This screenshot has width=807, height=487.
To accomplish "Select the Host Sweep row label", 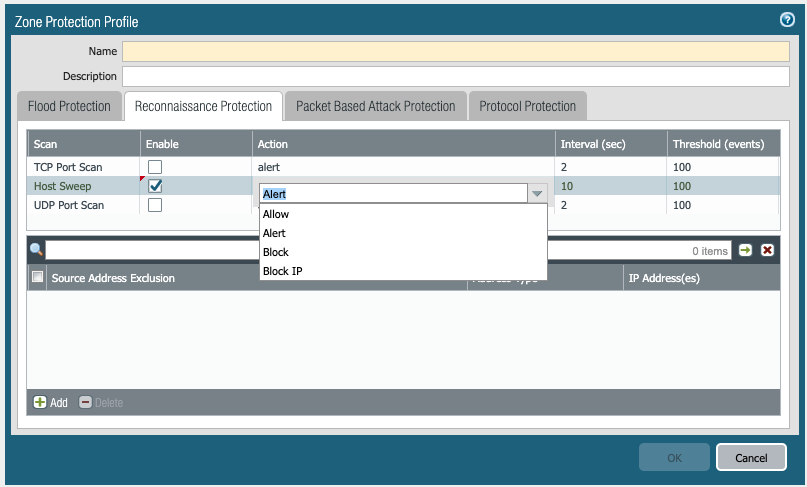I will [62, 186].
